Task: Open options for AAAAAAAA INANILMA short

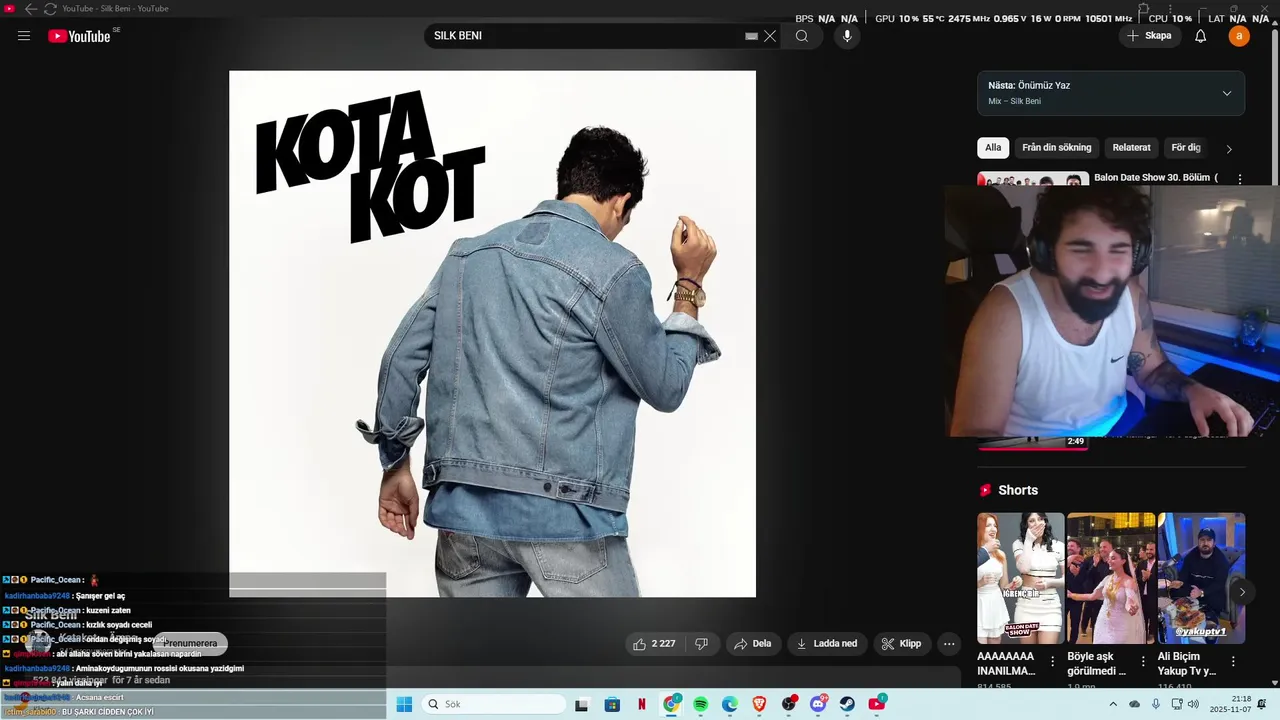Action: 1052,662
